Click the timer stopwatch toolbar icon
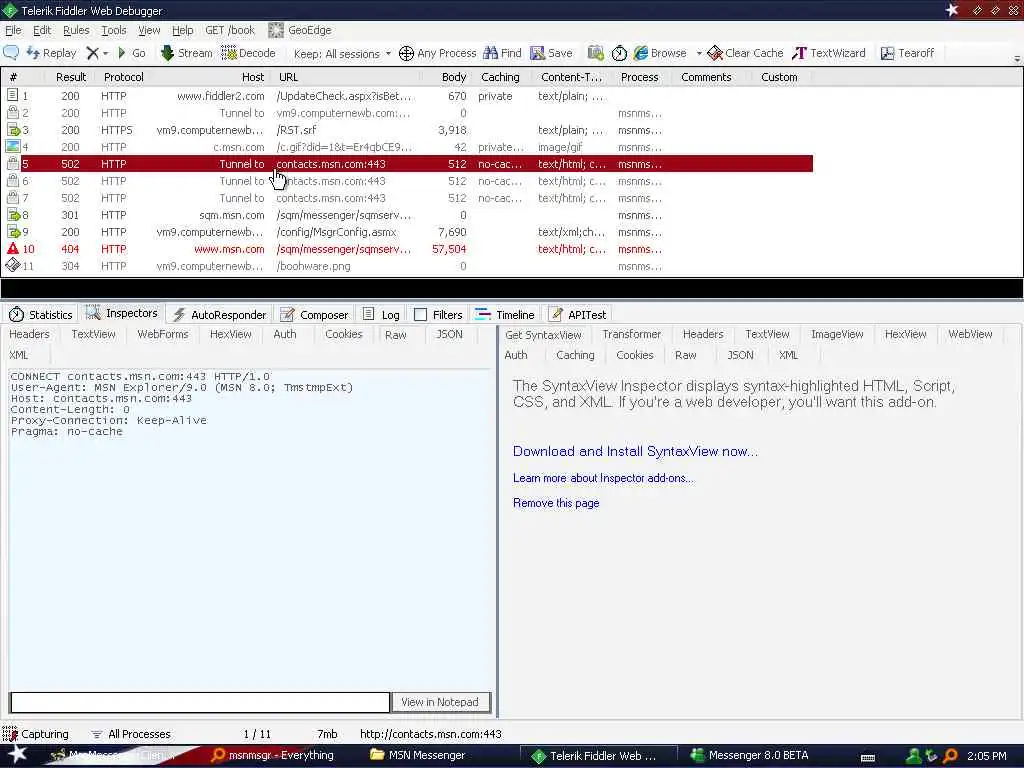Screen dimensions: 1024x768 pyautogui.click(x=619, y=53)
